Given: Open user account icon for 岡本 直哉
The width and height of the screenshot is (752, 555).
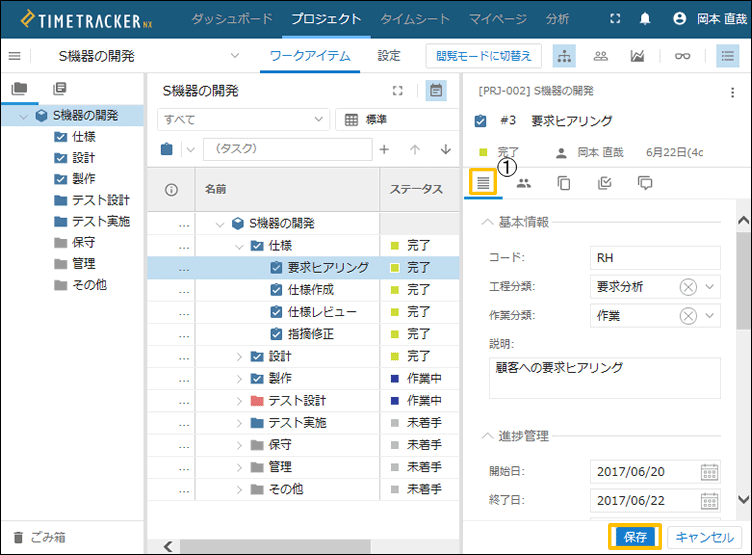Looking at the screenshot, I should tap(680, 19).
